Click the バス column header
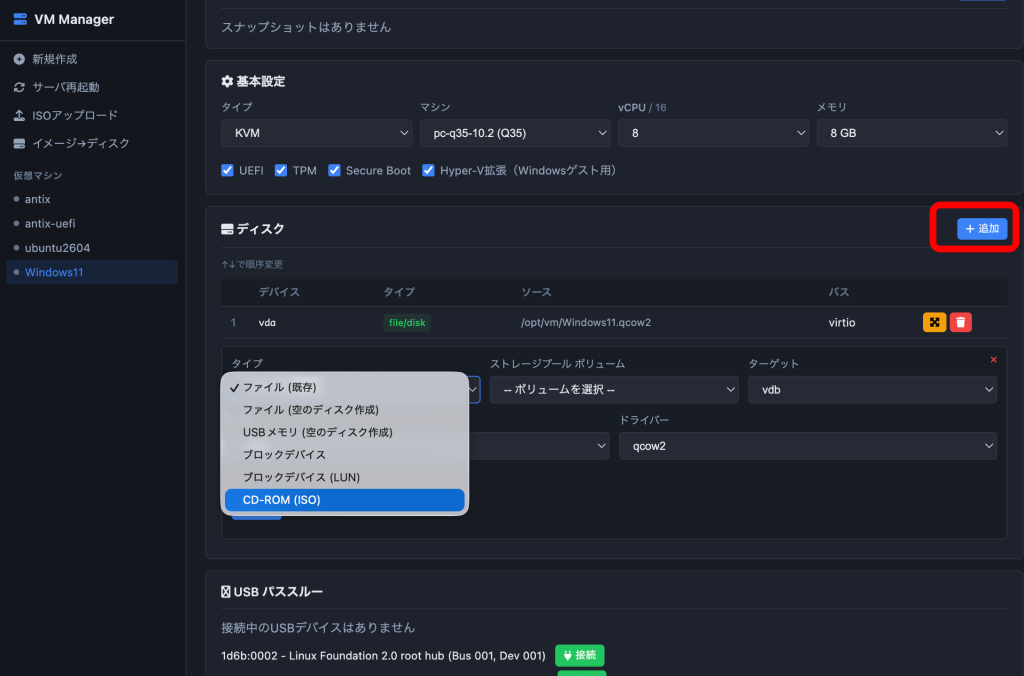1024x676 pixels. (x=839, y=292)
